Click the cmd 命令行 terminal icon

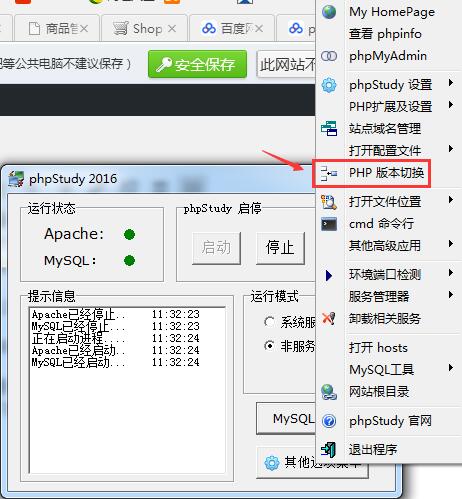[329, 224]
